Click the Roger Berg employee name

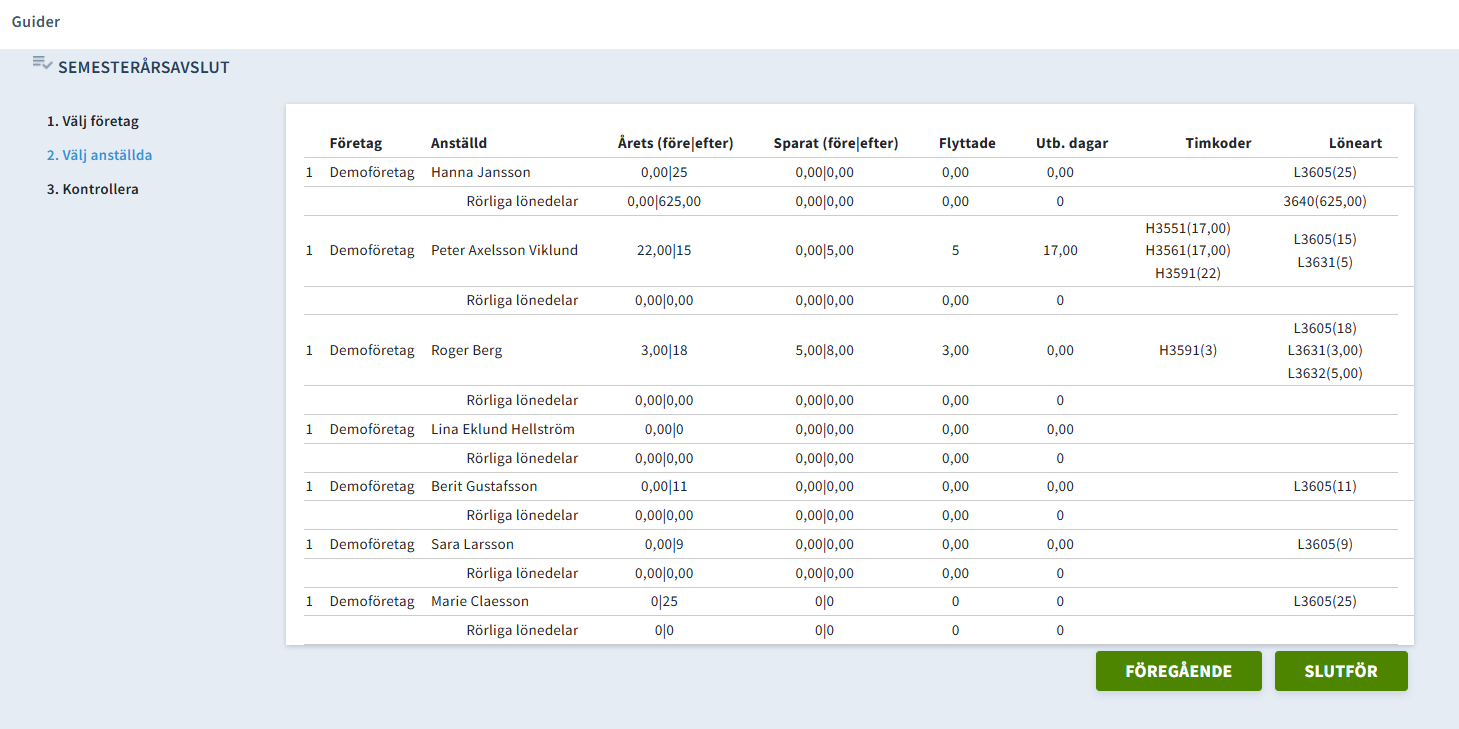coord(466,350)
